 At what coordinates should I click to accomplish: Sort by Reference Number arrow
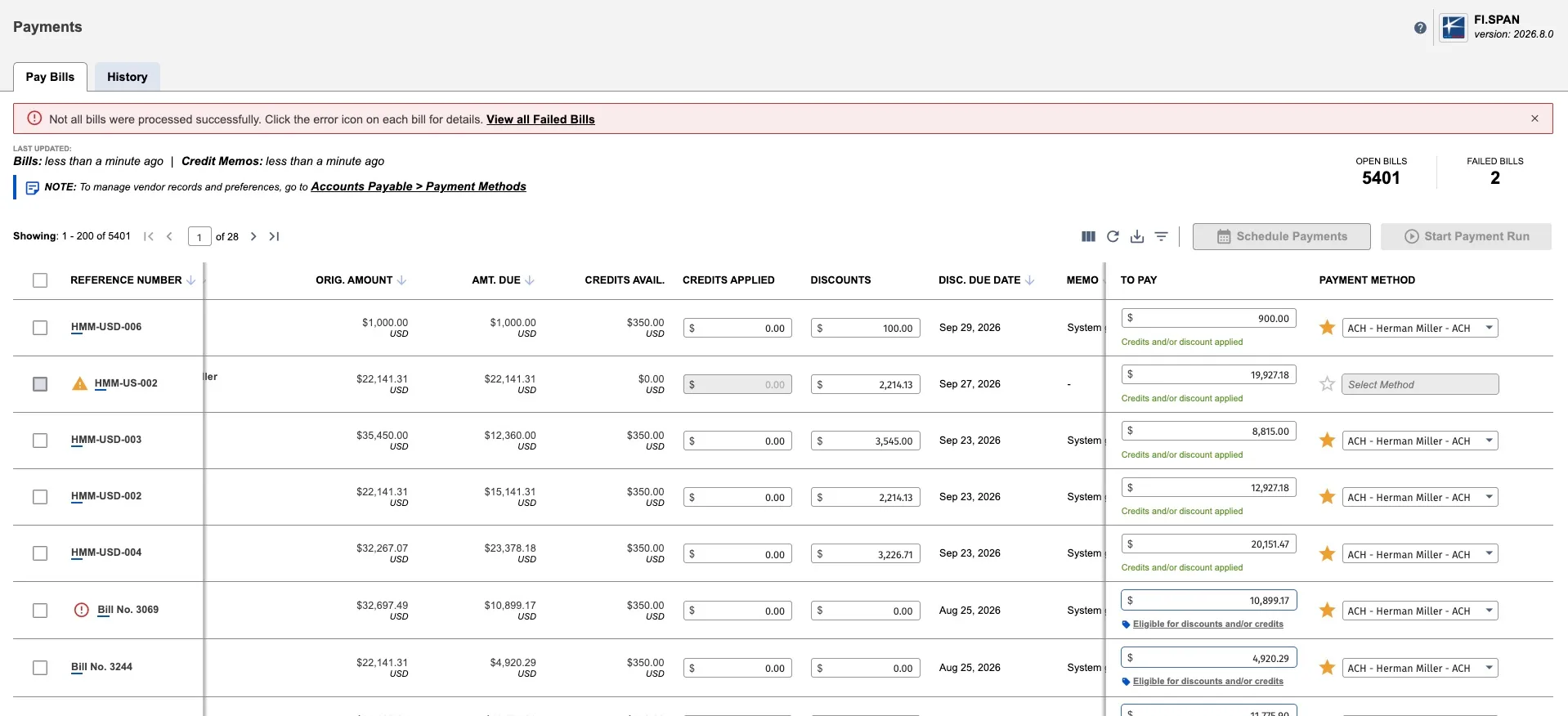(x=190, y=280)
